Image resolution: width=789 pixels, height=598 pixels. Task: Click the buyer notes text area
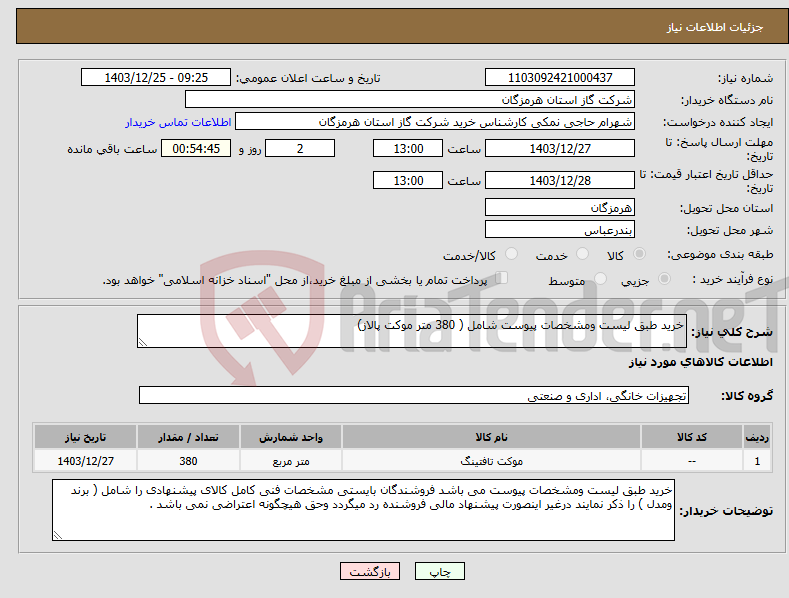[x=363, y=510]
